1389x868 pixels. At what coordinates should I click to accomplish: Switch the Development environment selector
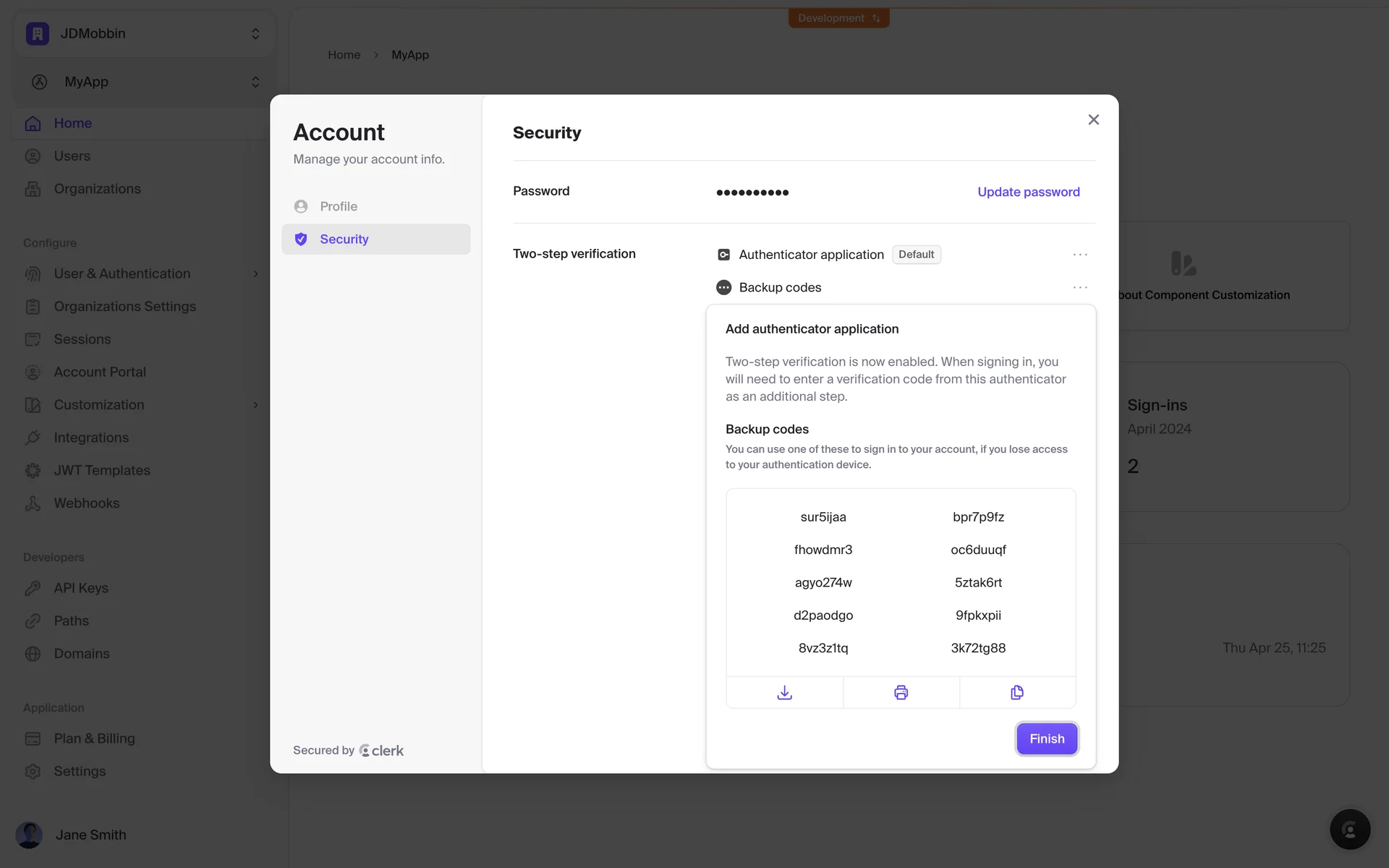838,18
